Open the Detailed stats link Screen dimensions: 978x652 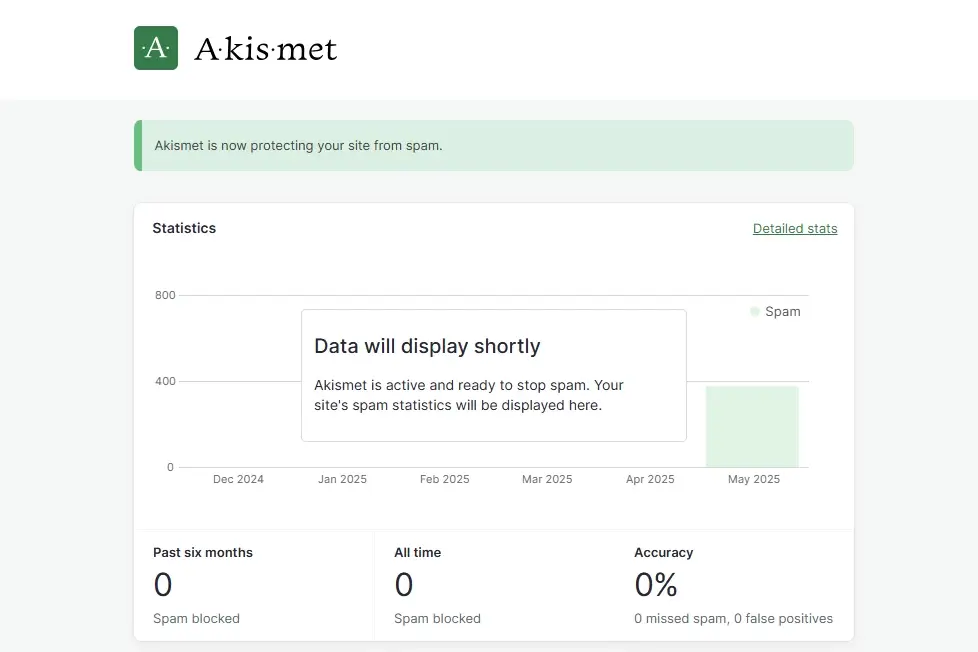795,228
